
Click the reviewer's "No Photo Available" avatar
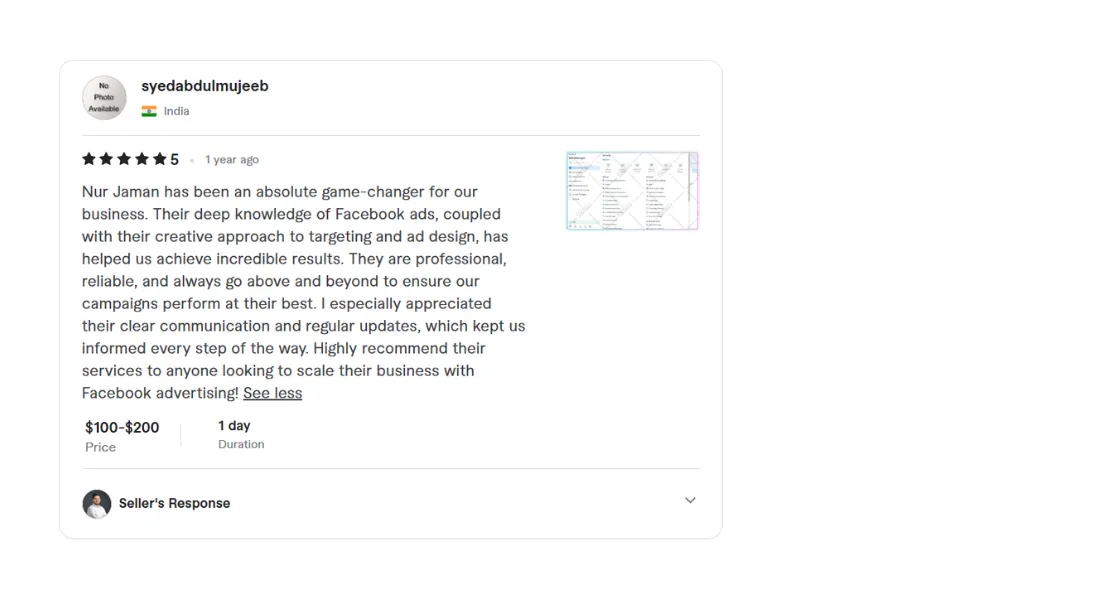click(104, 98)
